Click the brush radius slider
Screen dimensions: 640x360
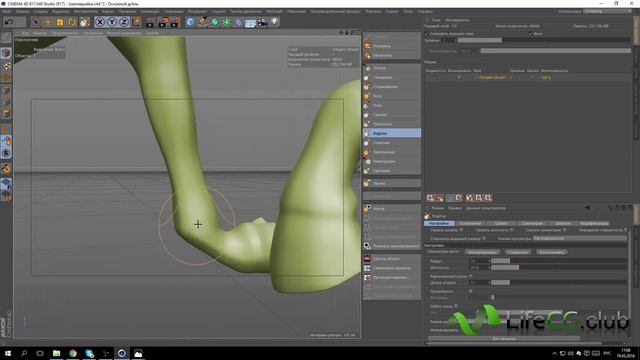559,260
